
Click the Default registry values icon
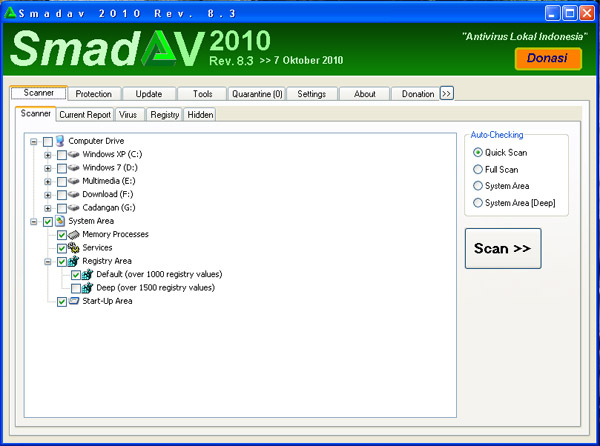coord(88,275)
